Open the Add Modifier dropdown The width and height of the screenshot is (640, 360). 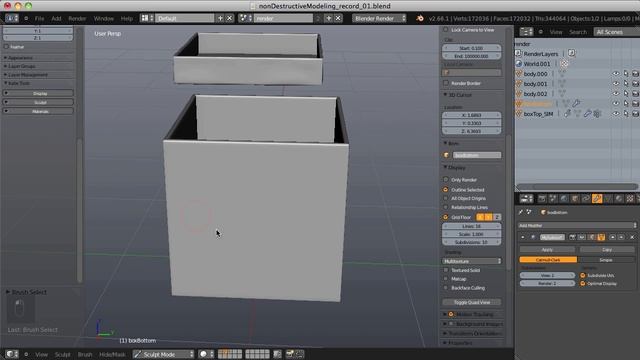point(577,225)
